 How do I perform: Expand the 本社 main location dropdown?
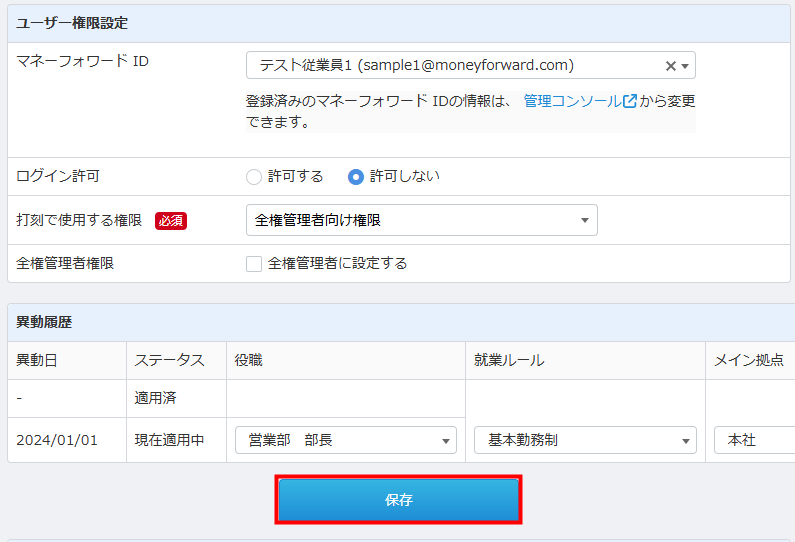(754, 440)
